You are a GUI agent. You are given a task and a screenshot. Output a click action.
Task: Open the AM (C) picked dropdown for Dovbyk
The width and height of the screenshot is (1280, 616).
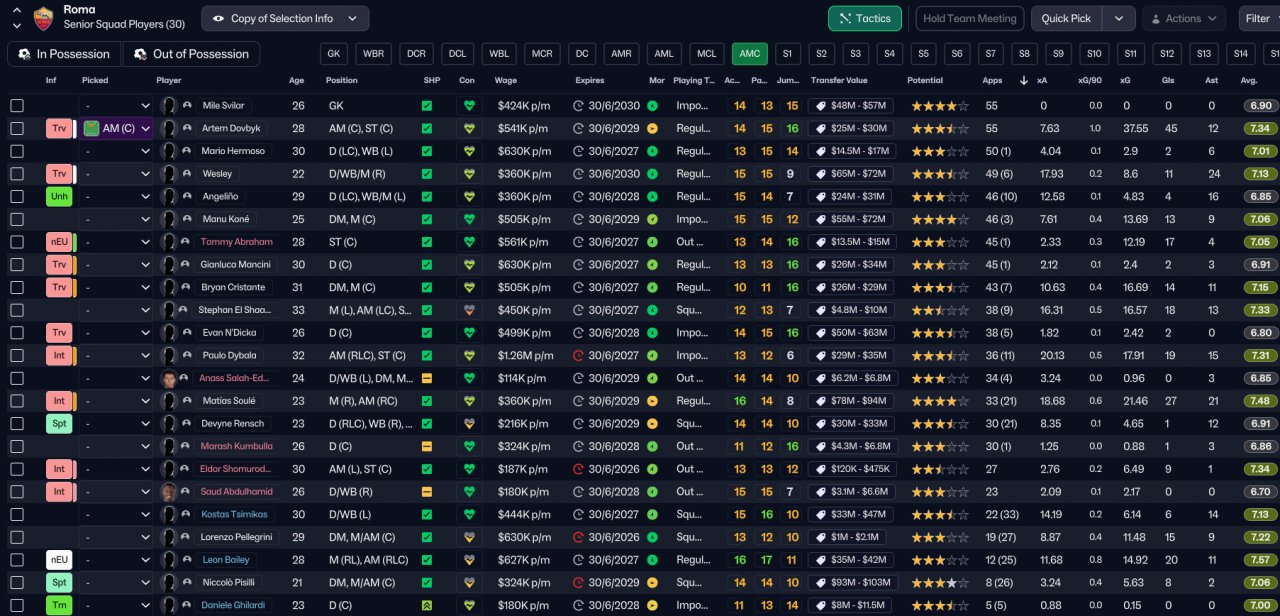pyautogui.click(x=117, y=128)
